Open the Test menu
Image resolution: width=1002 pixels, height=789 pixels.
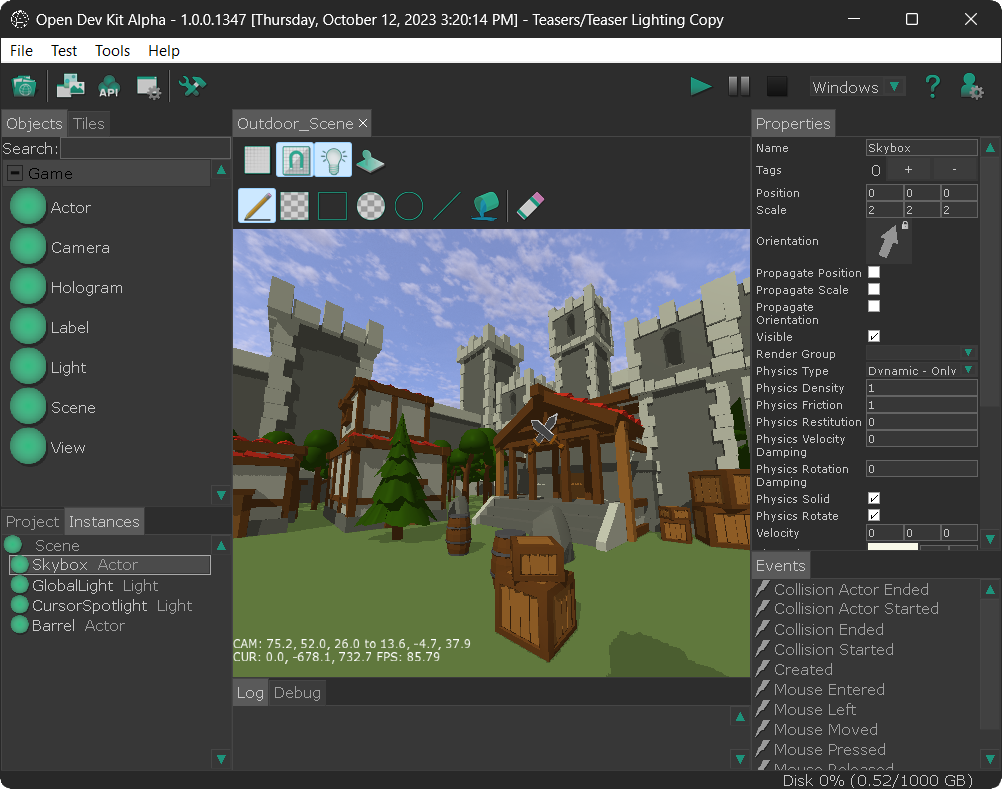[64, 50]
